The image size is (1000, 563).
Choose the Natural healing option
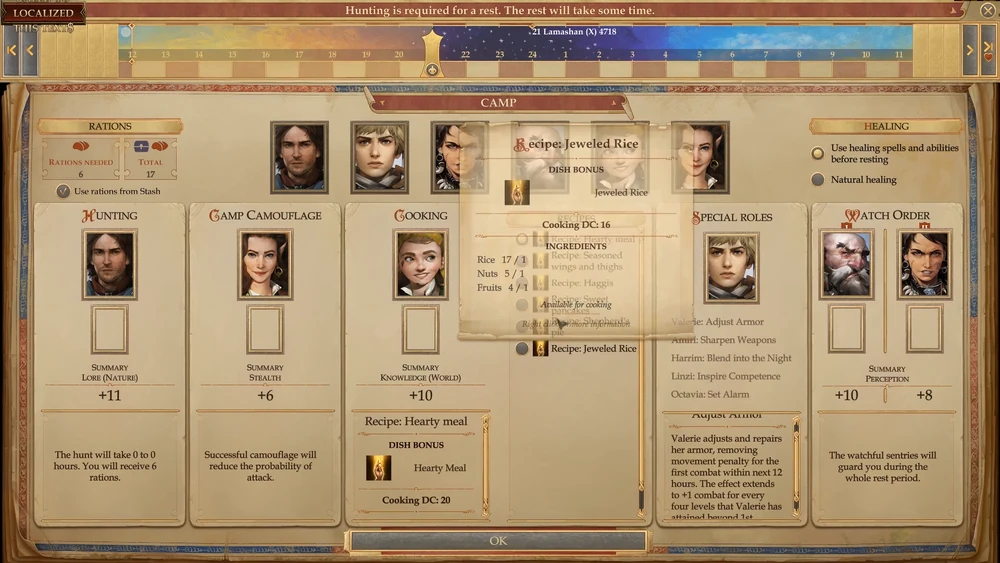click(818, 180)
